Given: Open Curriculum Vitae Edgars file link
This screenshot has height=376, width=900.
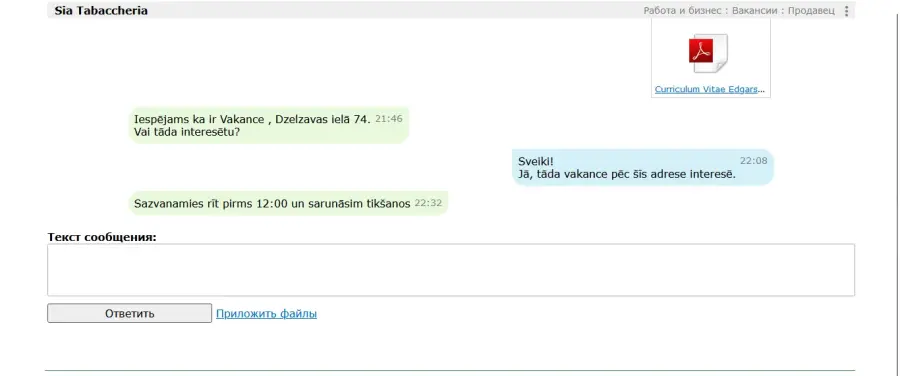Looking at the screenshot, I should click(x=710, y=90).
